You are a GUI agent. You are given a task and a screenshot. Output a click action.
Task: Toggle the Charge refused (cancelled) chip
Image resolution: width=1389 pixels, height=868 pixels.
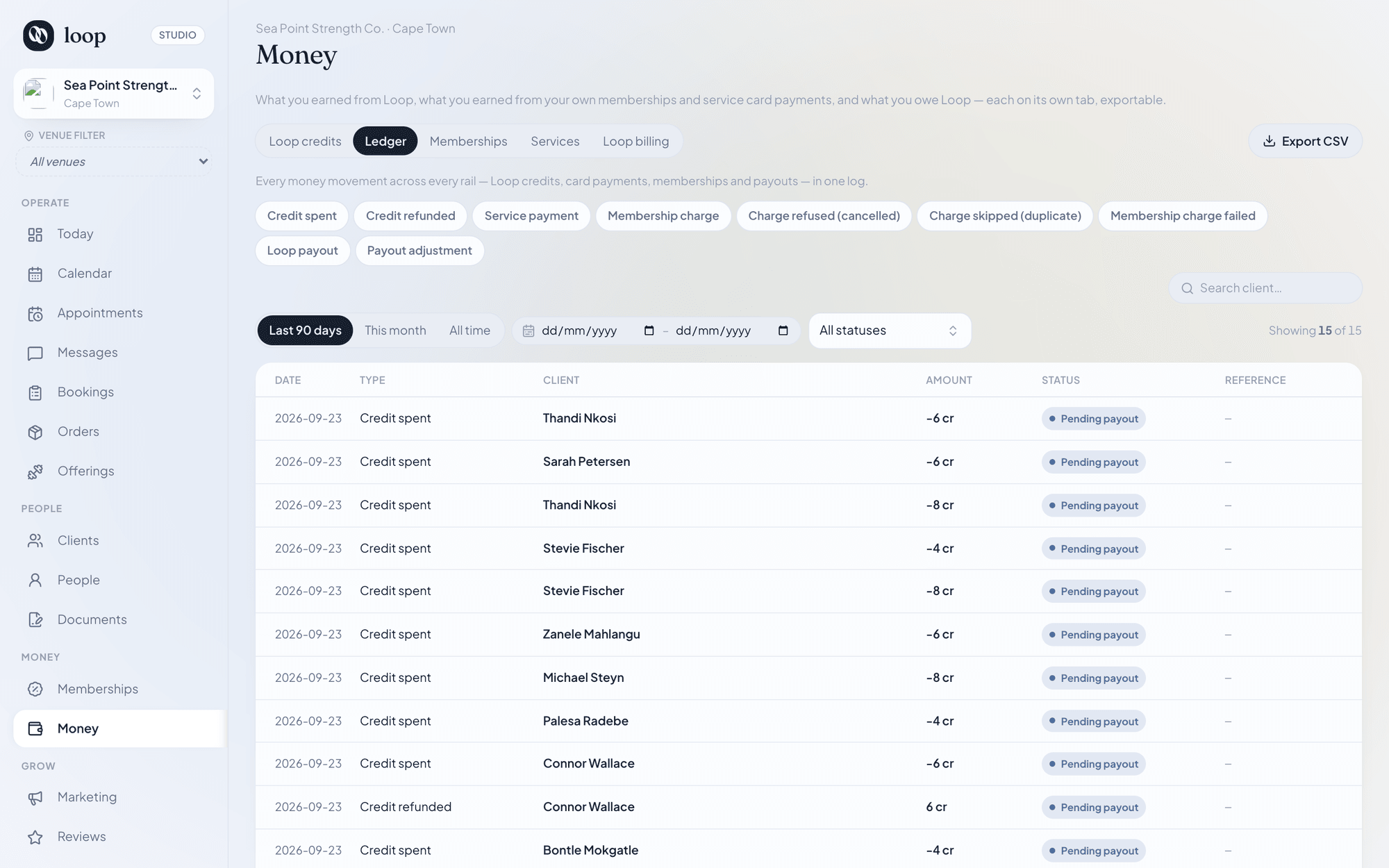click(824, 216)
